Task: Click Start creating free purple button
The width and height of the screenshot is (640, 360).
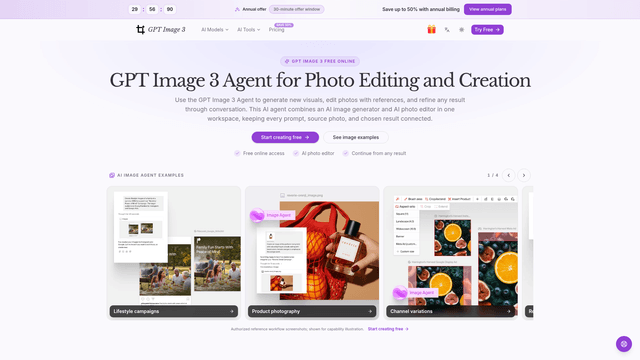Action: click(x=285, y=137)
